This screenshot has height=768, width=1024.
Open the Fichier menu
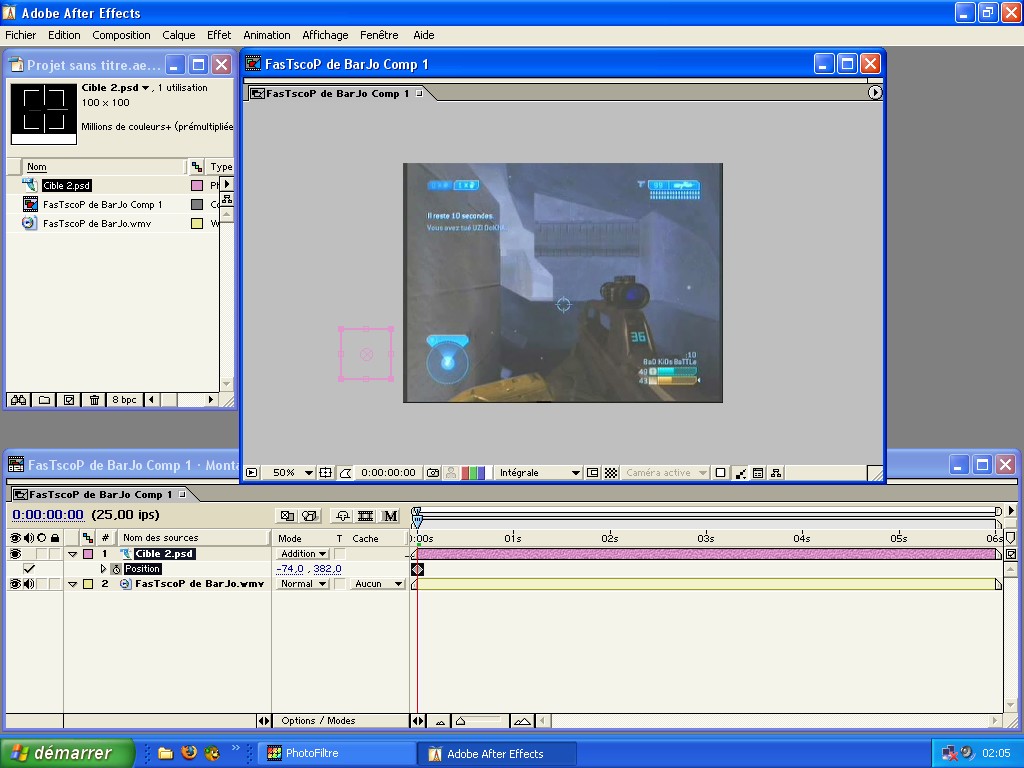21,35
